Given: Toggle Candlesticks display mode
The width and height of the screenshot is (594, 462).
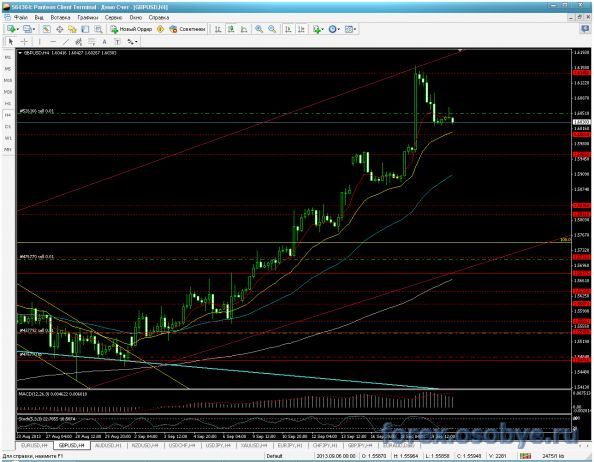Looking at the screenshot, I should pos(231,29).
